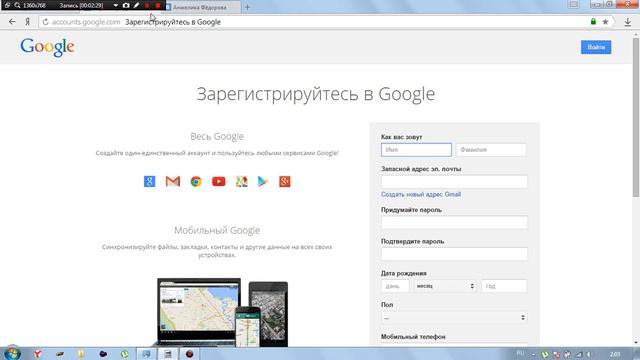Click the Дата рождения label
Viewport: 640px width, 360px height.
[404, 273]
